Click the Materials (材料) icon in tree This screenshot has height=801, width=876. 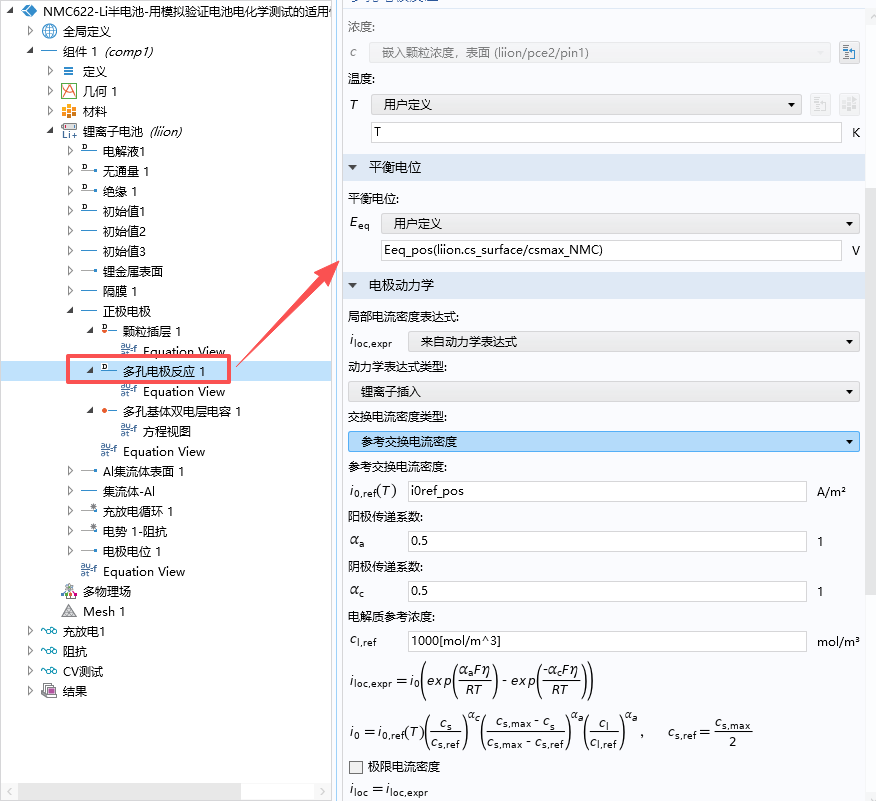coord(69,111)
